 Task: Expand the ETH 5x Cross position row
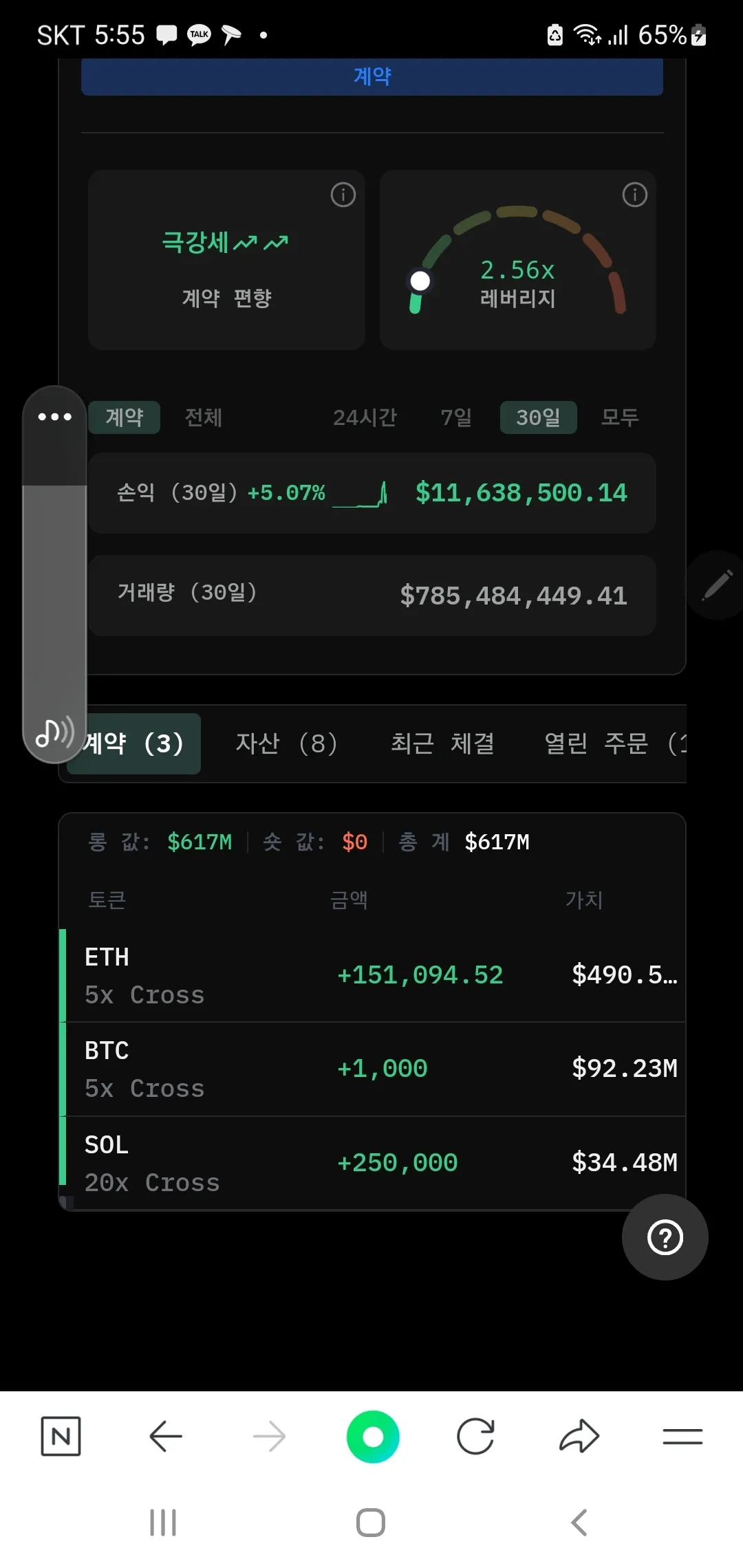(x=371, y=975)
